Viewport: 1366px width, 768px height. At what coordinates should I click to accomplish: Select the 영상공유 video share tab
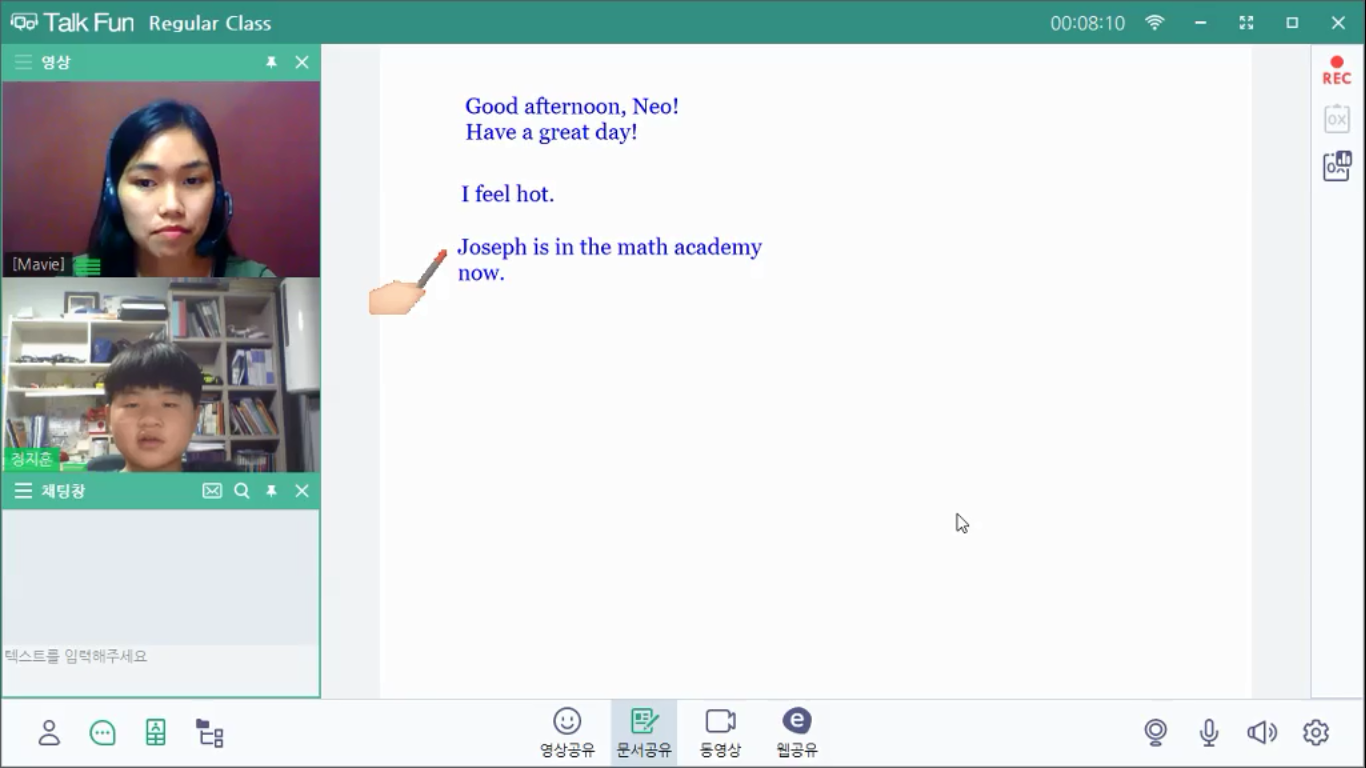point(567,733)
